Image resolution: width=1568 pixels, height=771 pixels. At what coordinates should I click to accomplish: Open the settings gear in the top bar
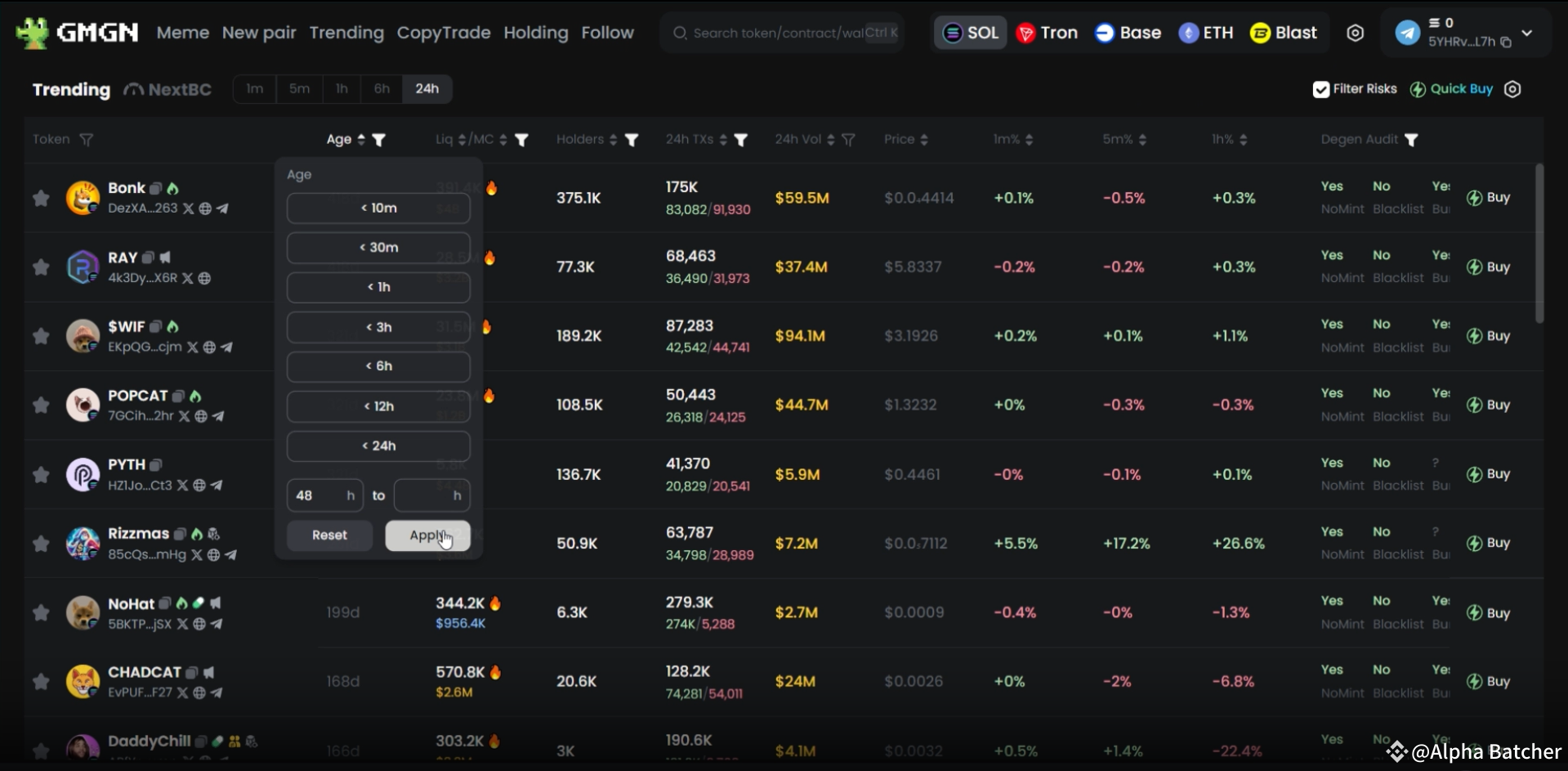coord(1355,33)
